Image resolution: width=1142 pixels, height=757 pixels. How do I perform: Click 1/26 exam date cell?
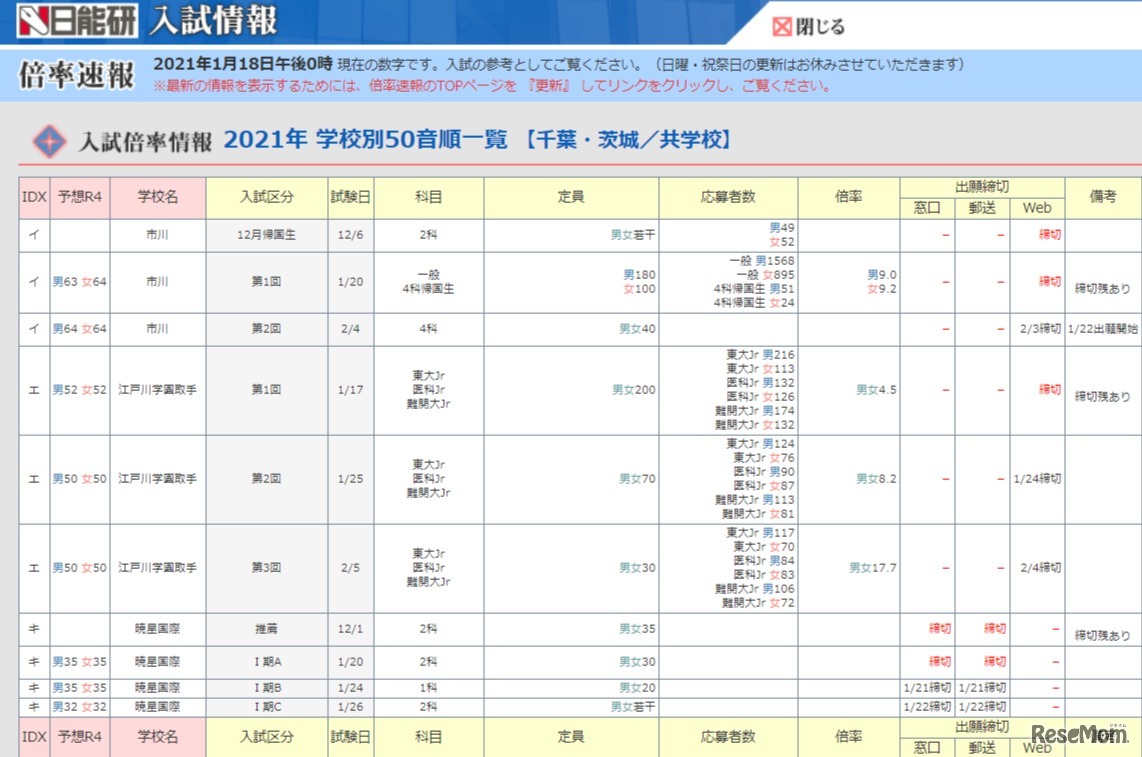[x=350, y=707]
